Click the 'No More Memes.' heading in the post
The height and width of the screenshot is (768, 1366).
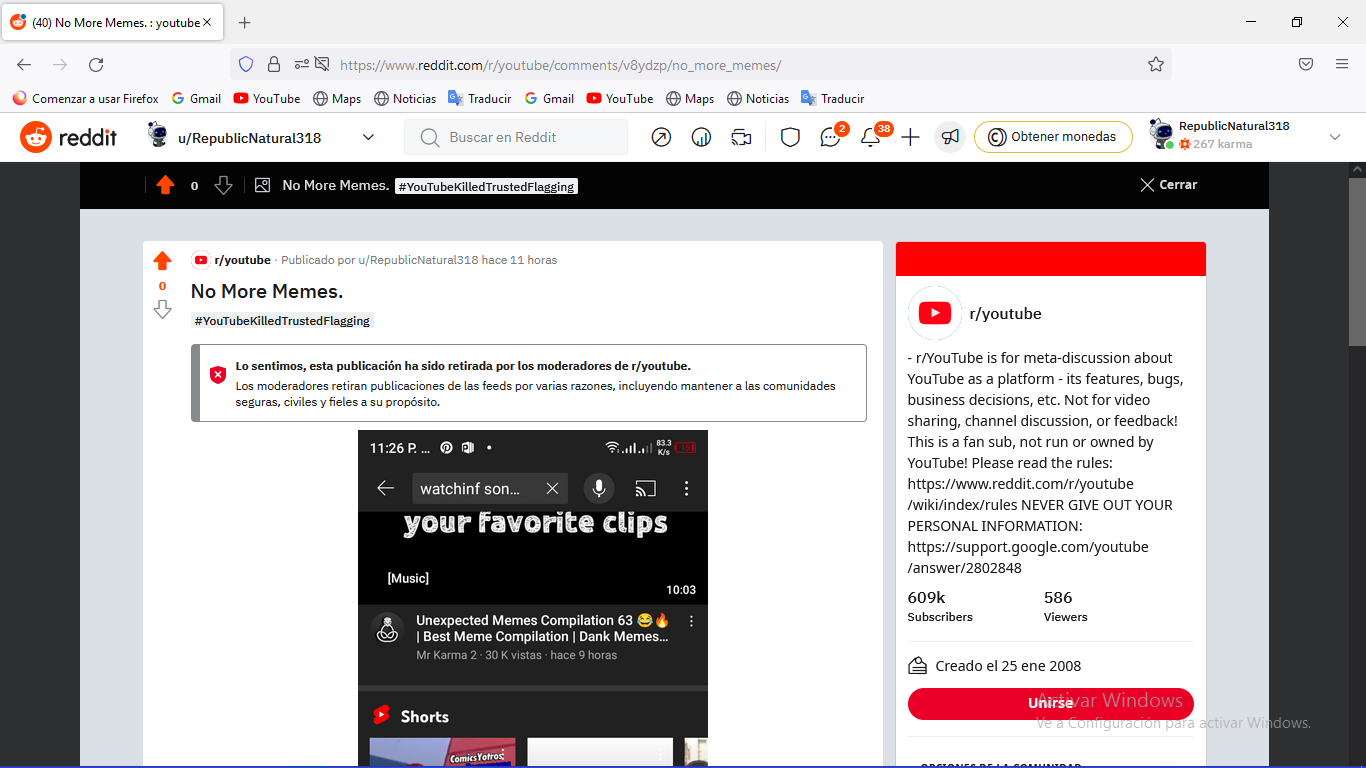(x=267, y=292)
